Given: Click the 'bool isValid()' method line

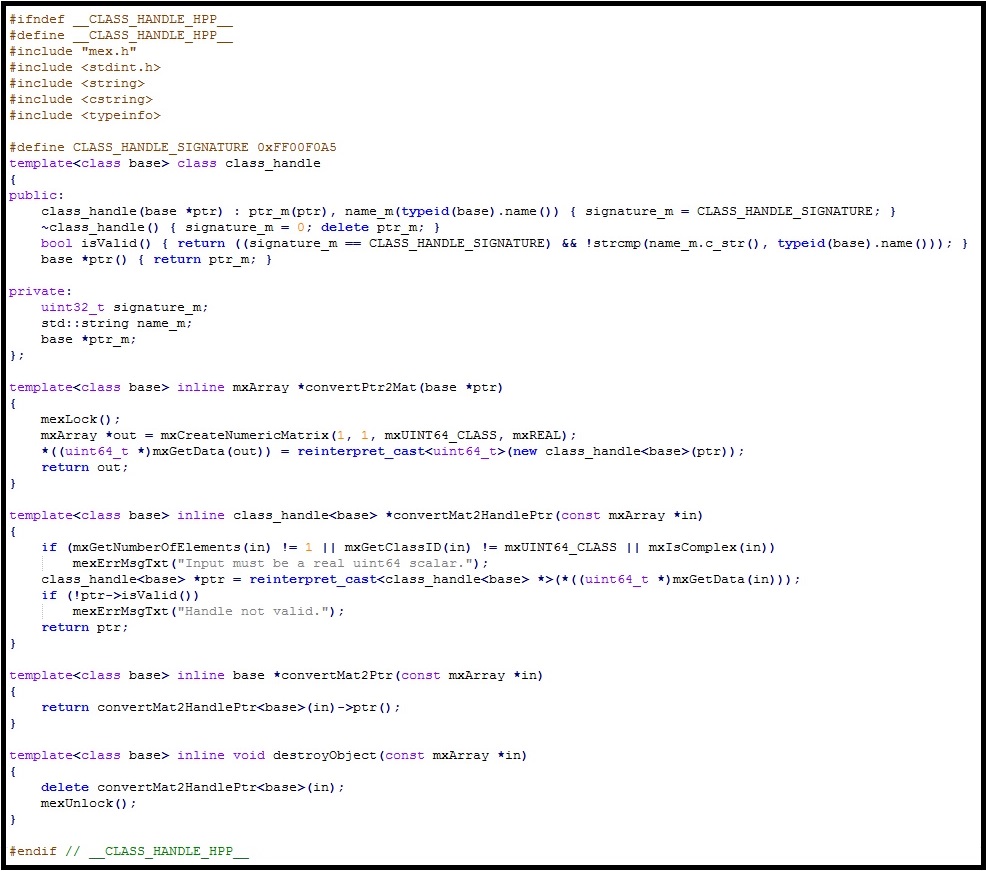Looking at the screenshot, I should 504,243.
